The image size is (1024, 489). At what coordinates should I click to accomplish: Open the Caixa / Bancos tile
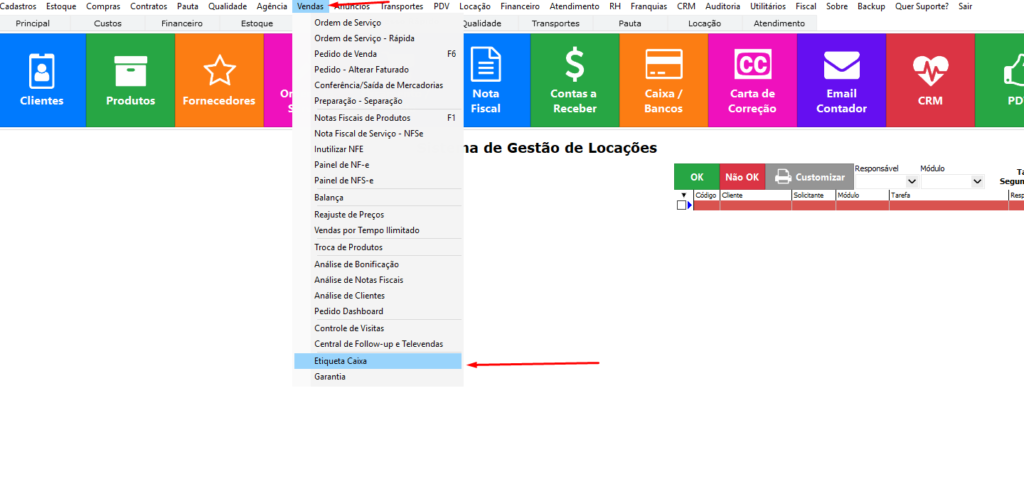tap(663, 80)
